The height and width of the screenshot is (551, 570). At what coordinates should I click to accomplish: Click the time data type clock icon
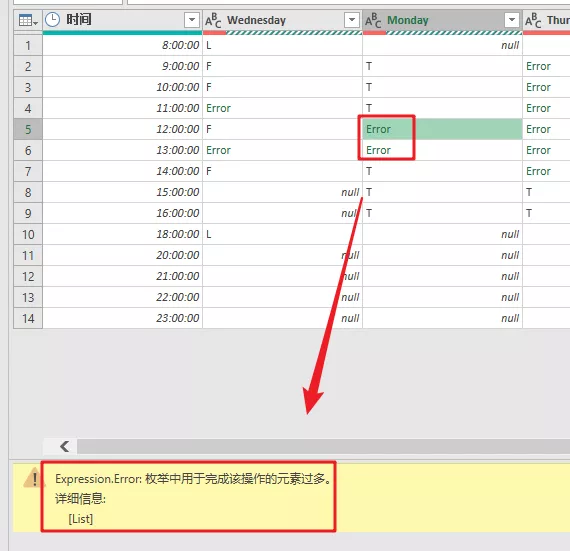point(52,20)
